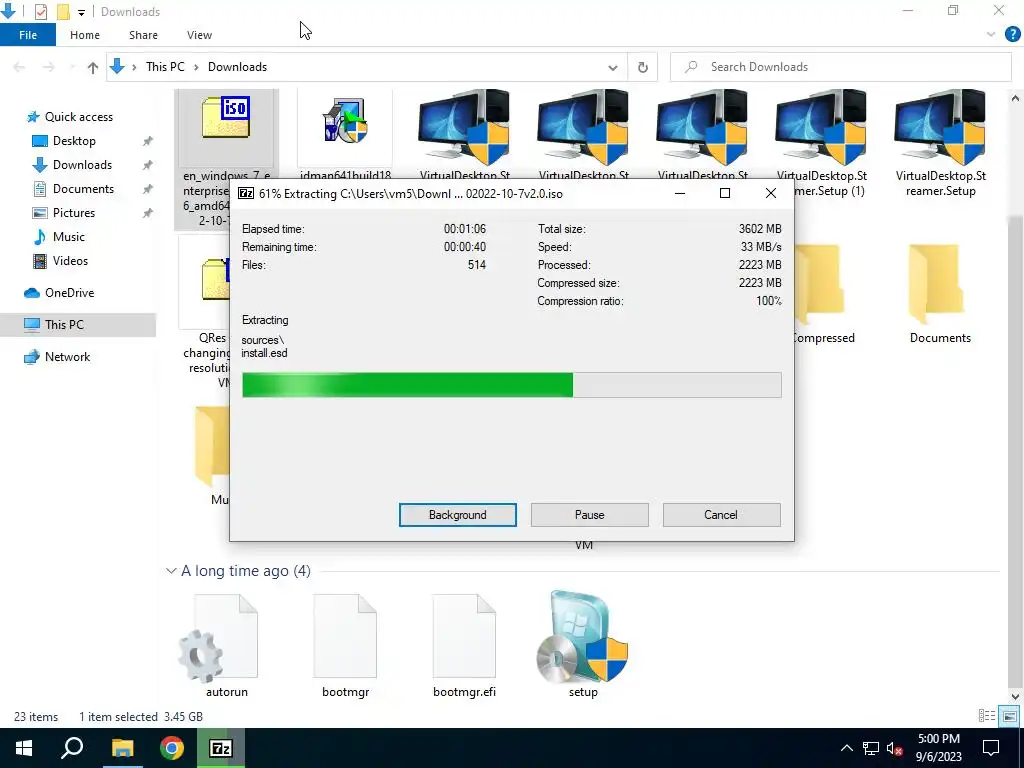The image size is (1024, 768).
Task: Select the bootmgr file icon
Action: (345, 637)
